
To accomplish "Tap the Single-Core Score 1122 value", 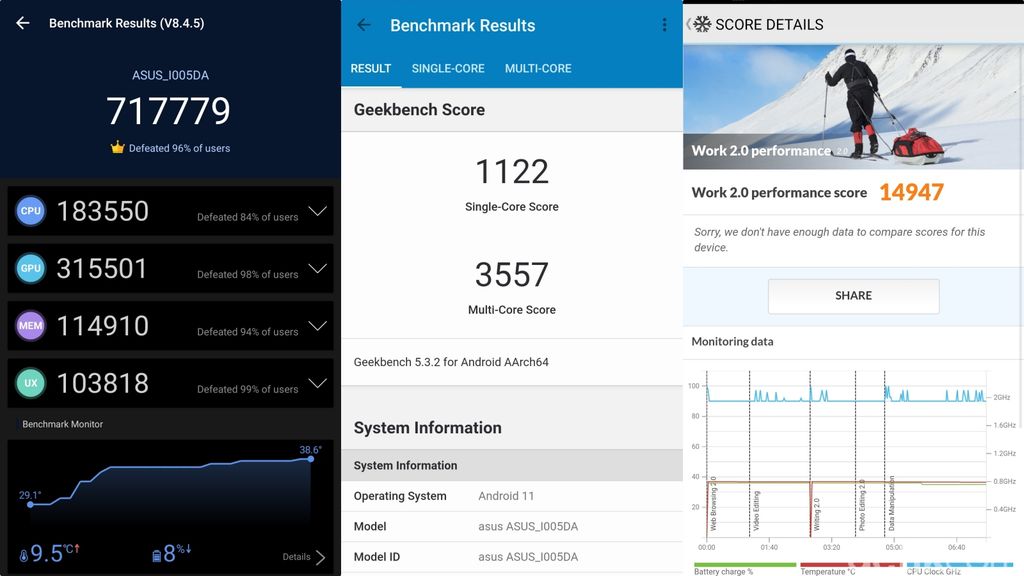I will pos(512,172).
